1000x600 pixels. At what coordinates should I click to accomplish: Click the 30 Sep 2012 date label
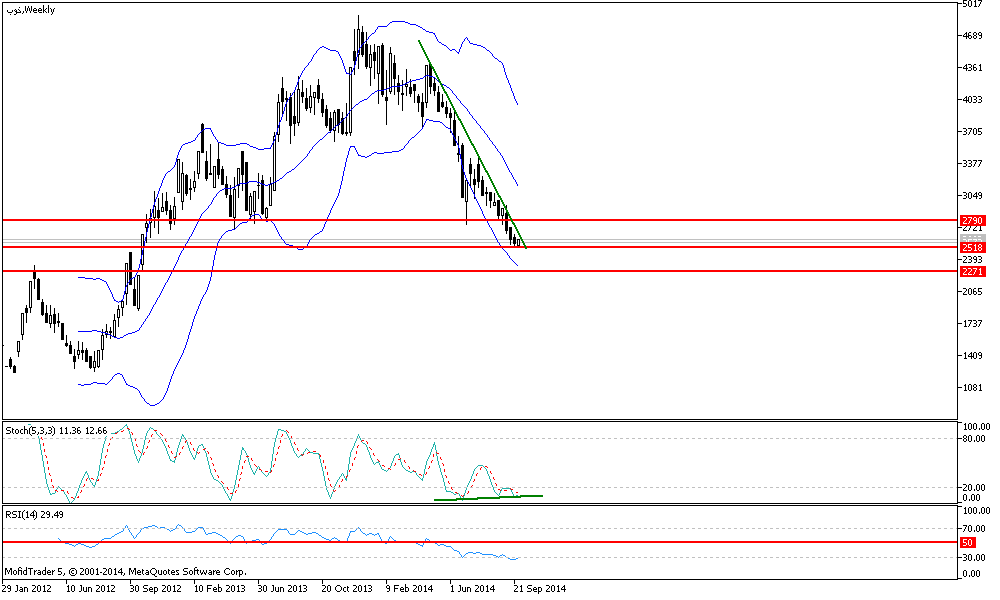[x=157, y=589]
